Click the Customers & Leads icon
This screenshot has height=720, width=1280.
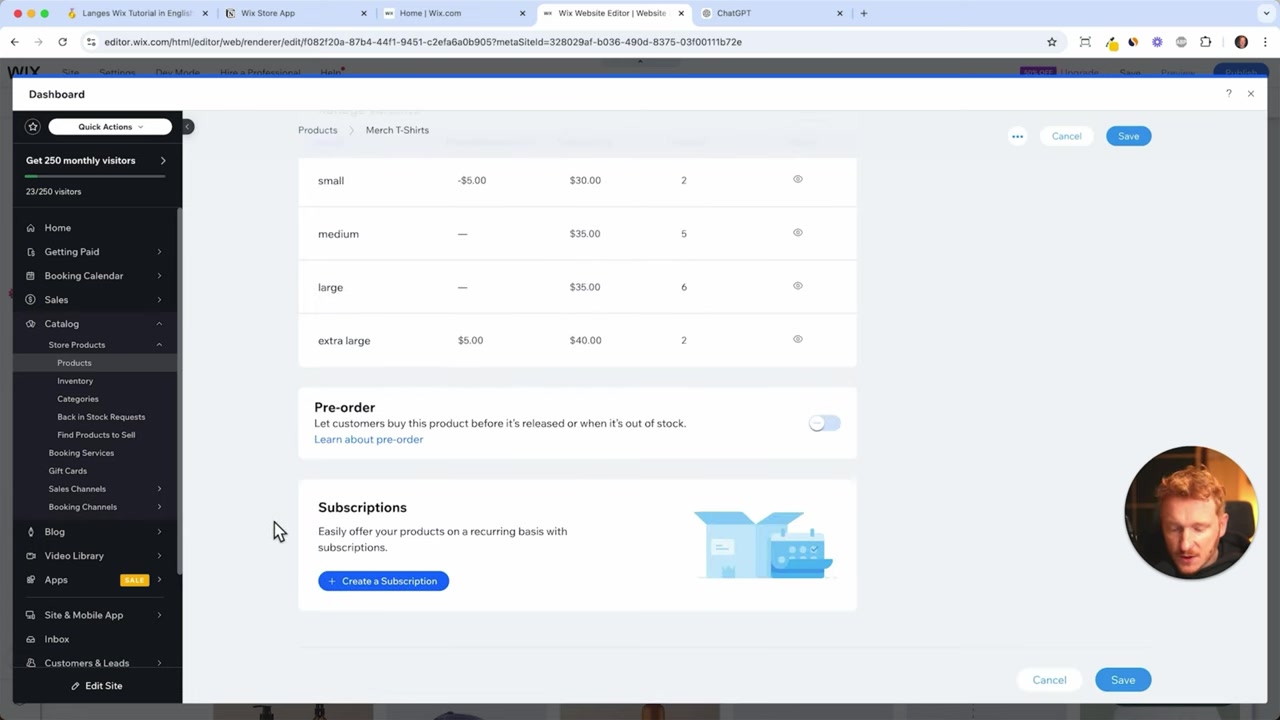(x=31, y=663)
